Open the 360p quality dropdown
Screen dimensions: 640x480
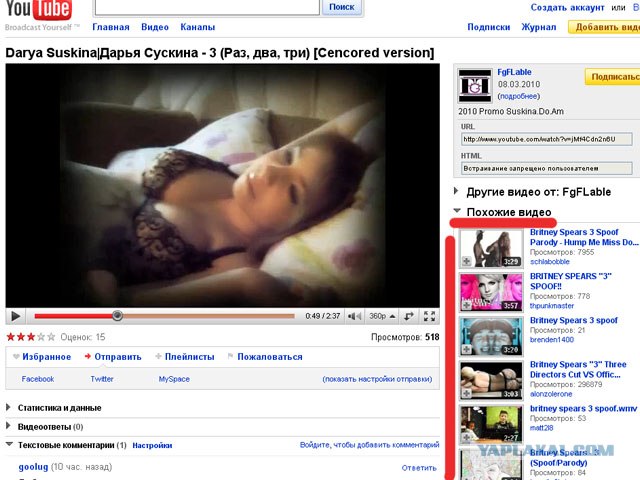pos(381,316)
